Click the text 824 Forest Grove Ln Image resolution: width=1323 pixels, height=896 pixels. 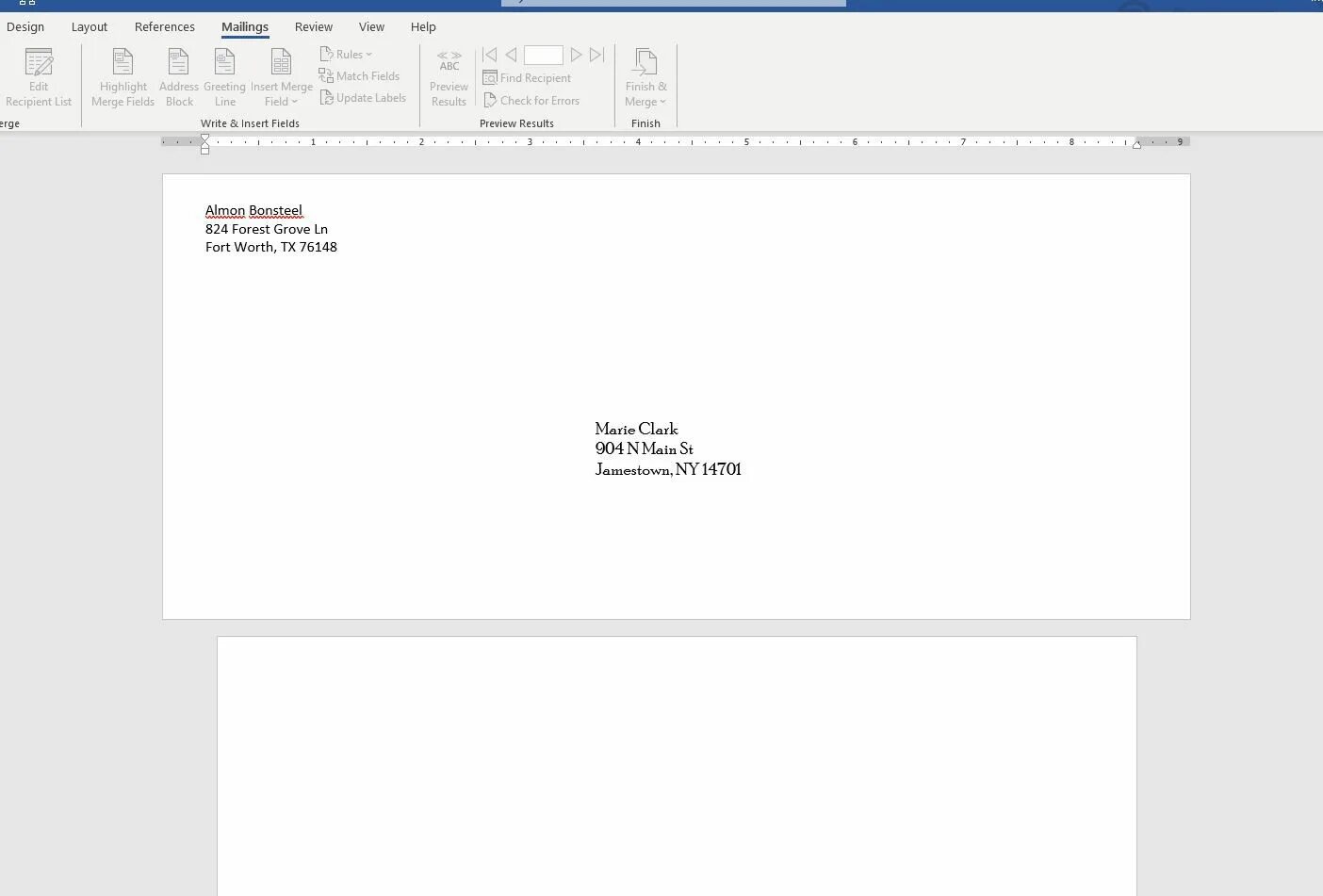tap(267, 229)
